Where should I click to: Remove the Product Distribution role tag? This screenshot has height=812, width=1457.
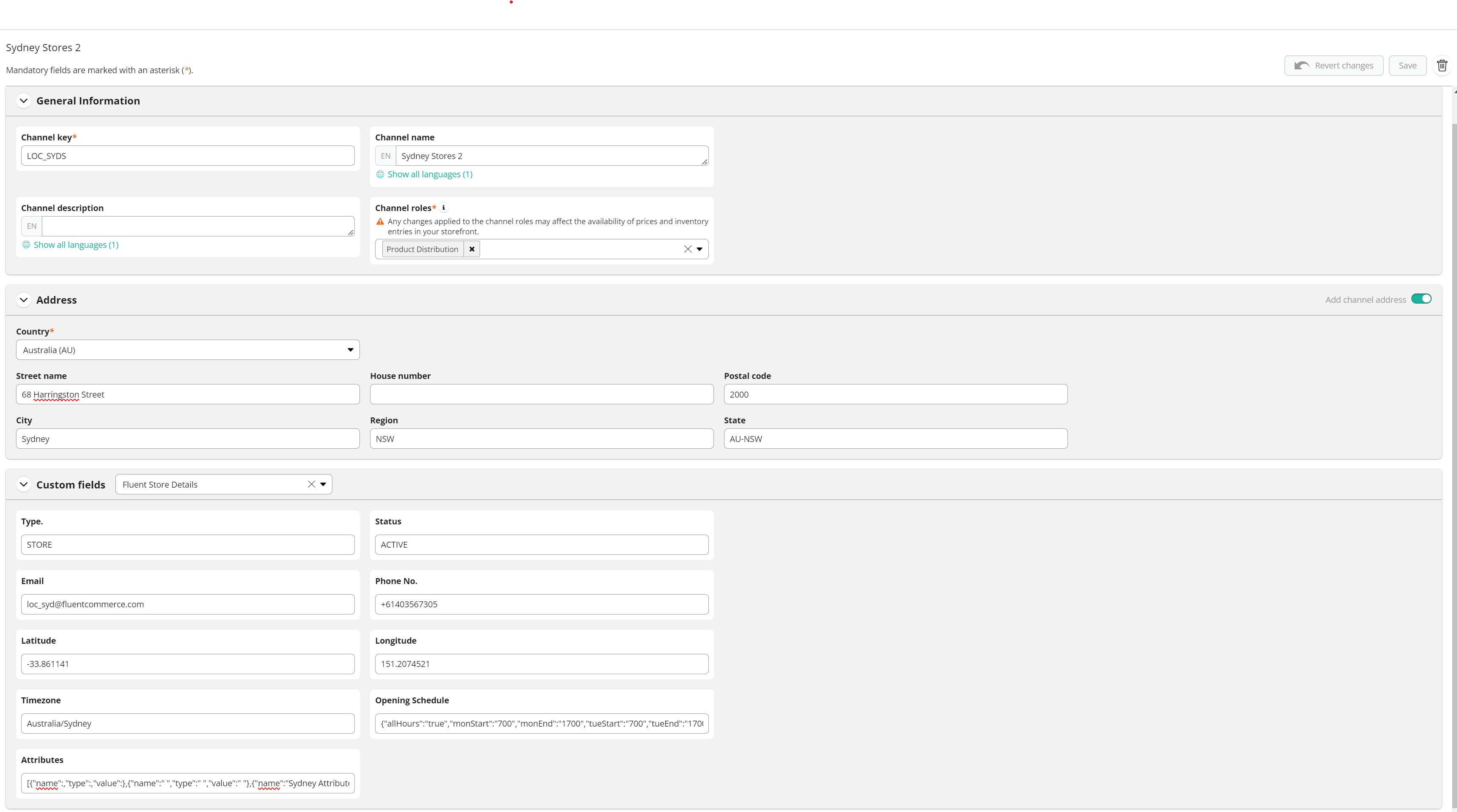pos(472,249)
